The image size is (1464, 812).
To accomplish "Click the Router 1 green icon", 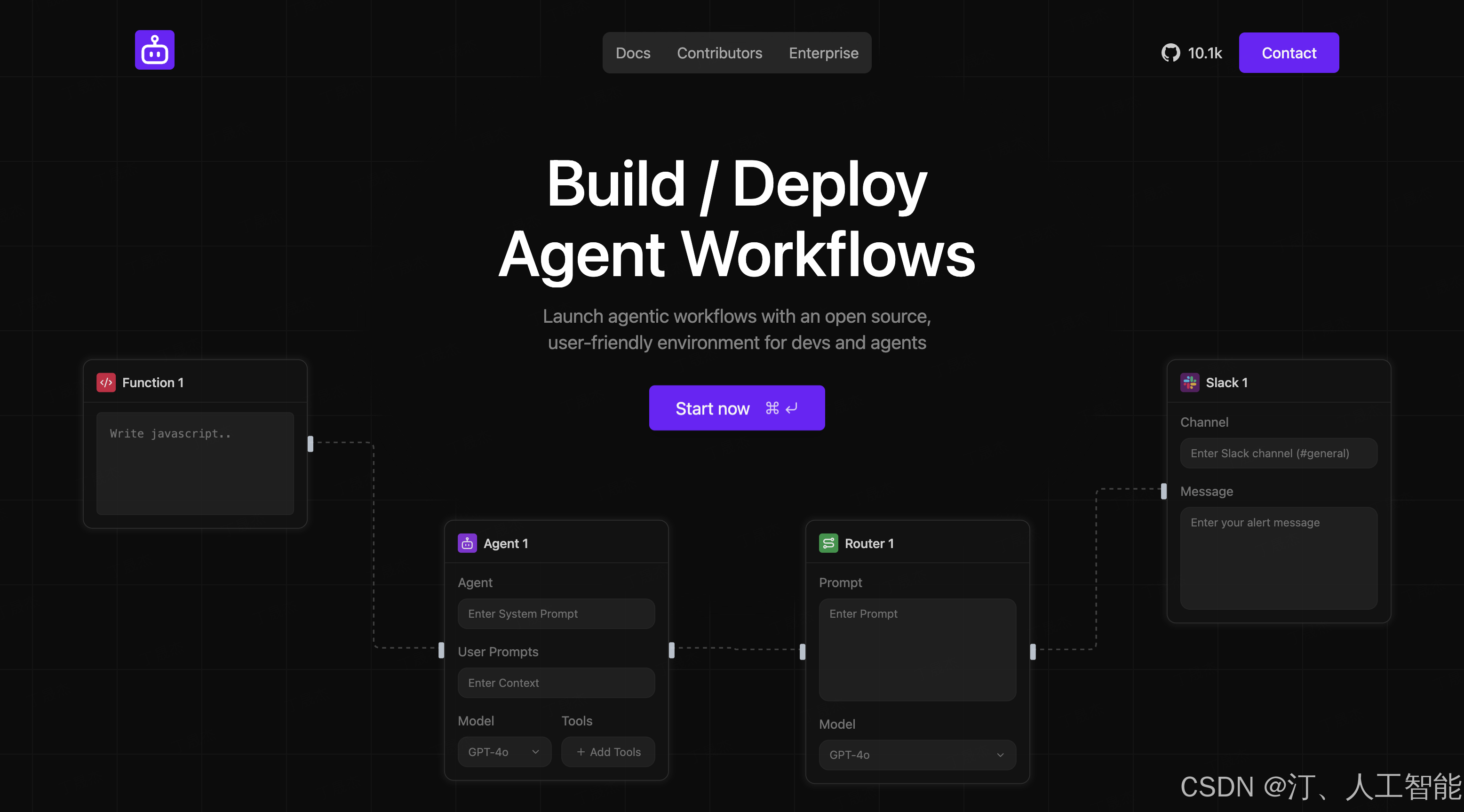I will [x=828, y=543].
